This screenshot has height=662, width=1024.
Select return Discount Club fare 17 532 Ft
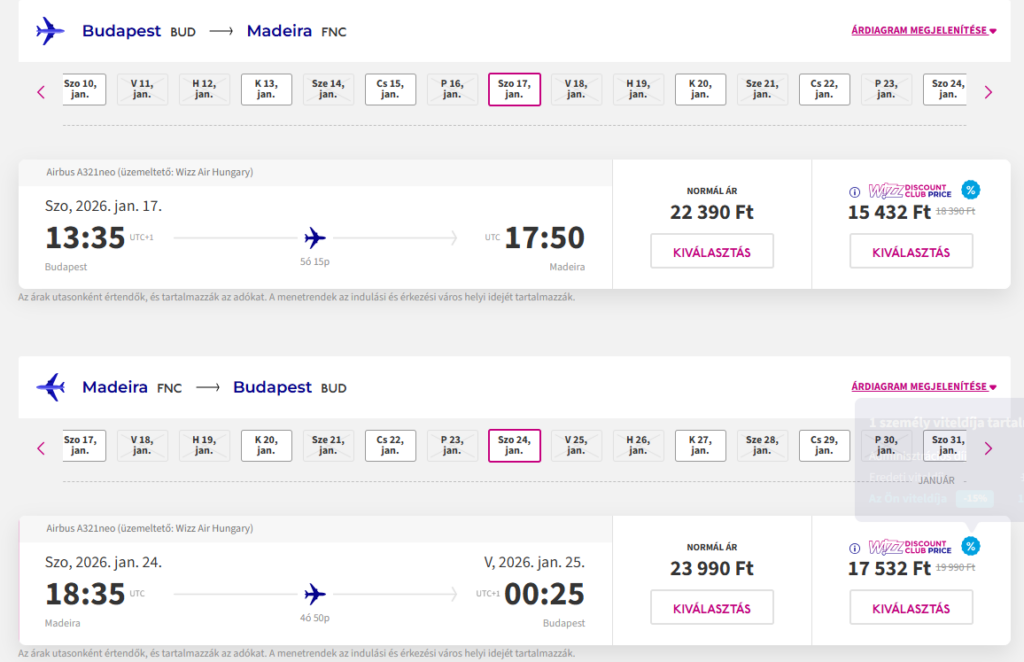pyautogui.click(x=911, y=607)
